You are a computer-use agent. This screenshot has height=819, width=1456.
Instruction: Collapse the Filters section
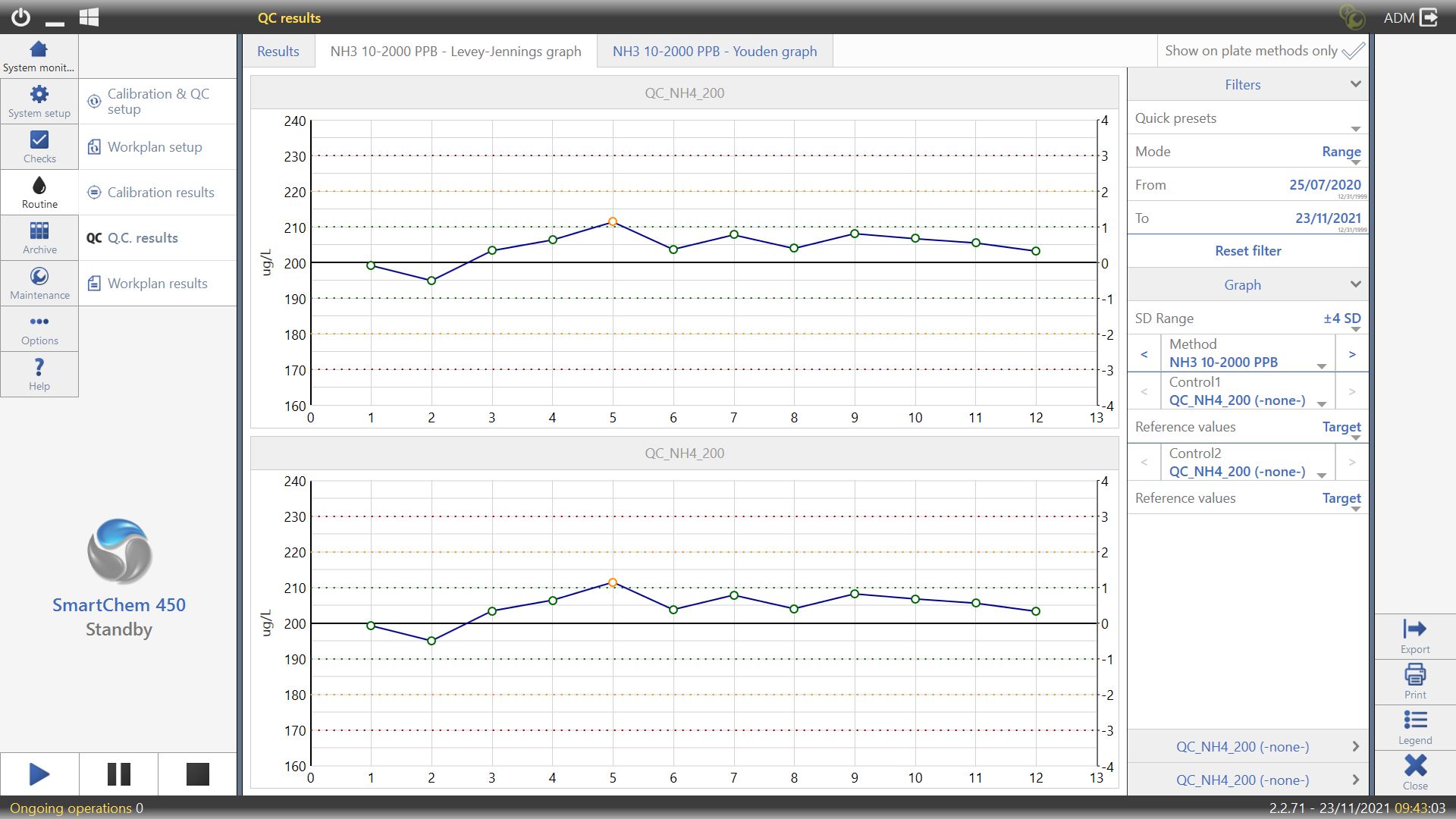click(x=1355, y=84)
